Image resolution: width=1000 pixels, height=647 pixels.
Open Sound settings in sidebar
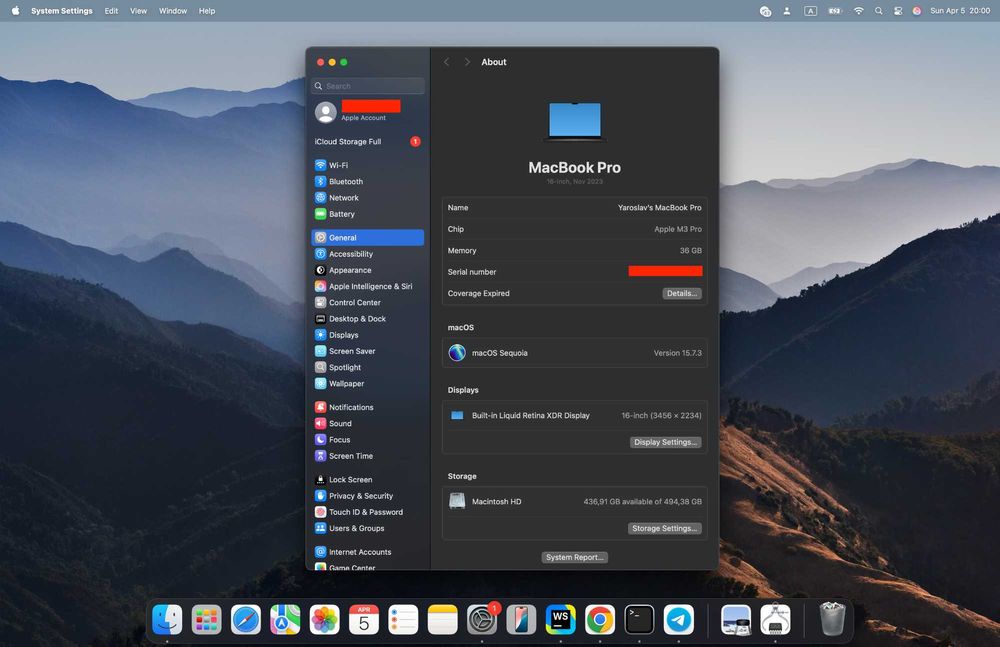[x=367, y=424]
